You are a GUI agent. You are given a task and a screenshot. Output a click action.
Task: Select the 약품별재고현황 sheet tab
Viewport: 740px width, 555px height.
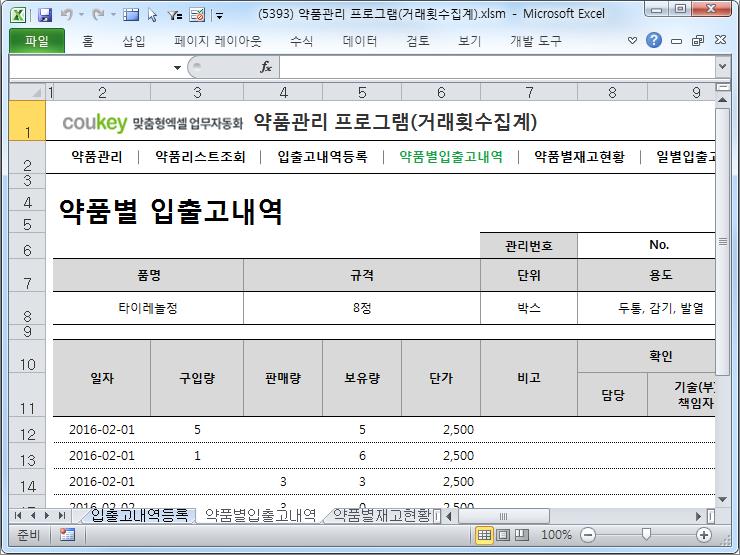[381, 515]
